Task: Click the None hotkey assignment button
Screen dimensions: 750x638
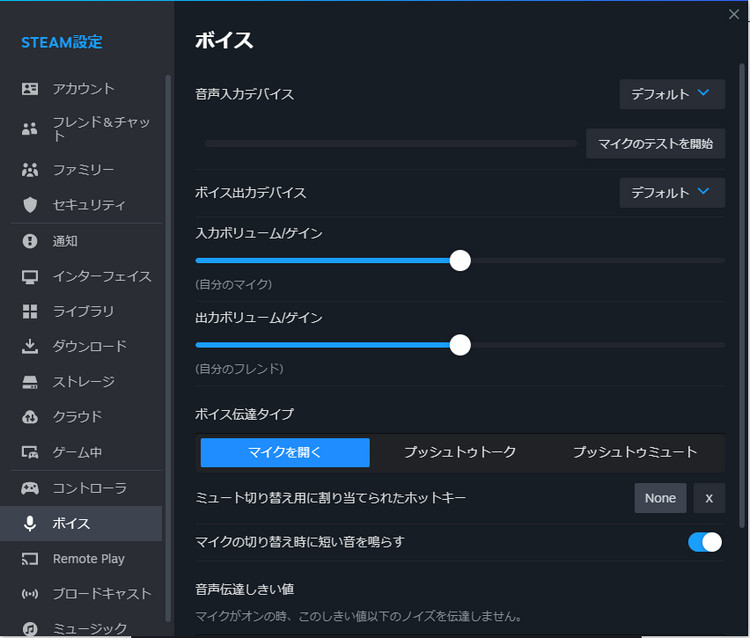Action: [660, 498]
